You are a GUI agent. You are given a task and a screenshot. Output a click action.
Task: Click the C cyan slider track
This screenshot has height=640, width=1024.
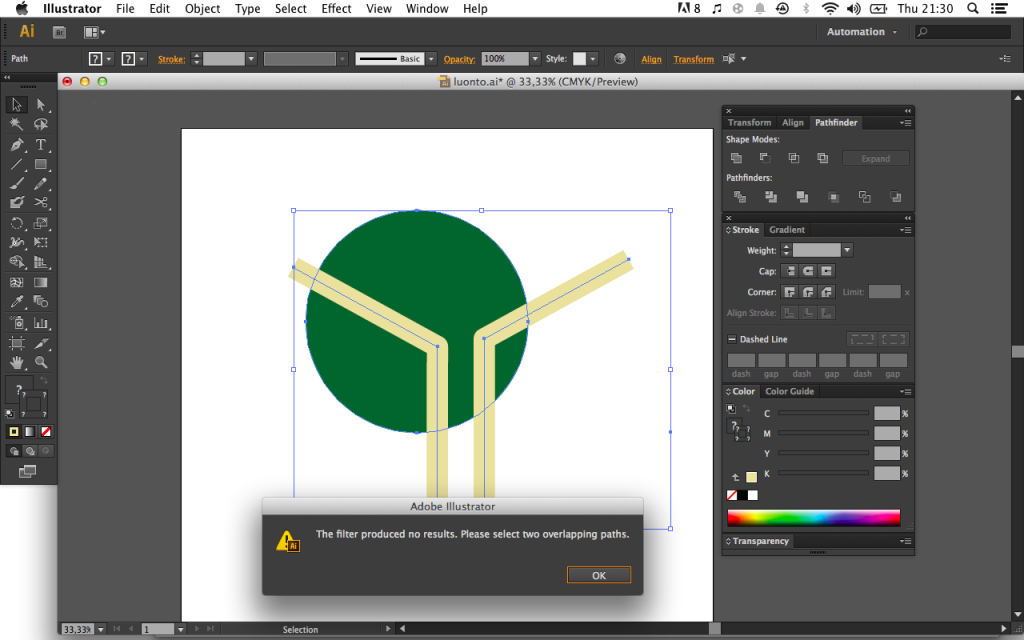823,413
